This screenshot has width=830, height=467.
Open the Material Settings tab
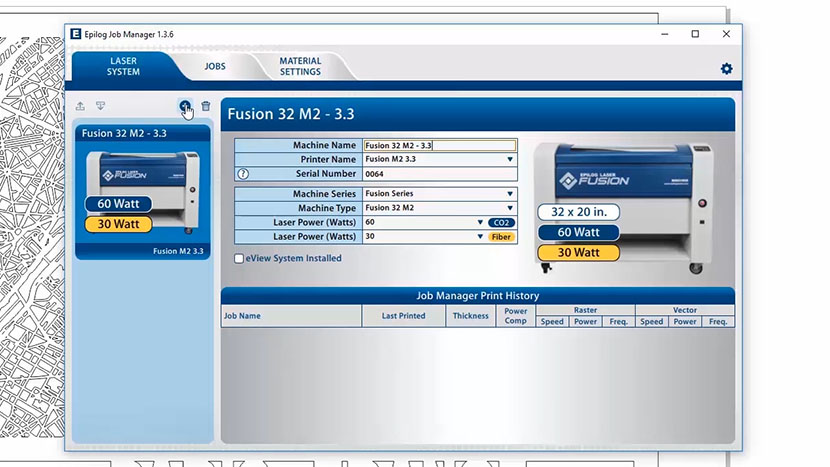tap(300, 67)
